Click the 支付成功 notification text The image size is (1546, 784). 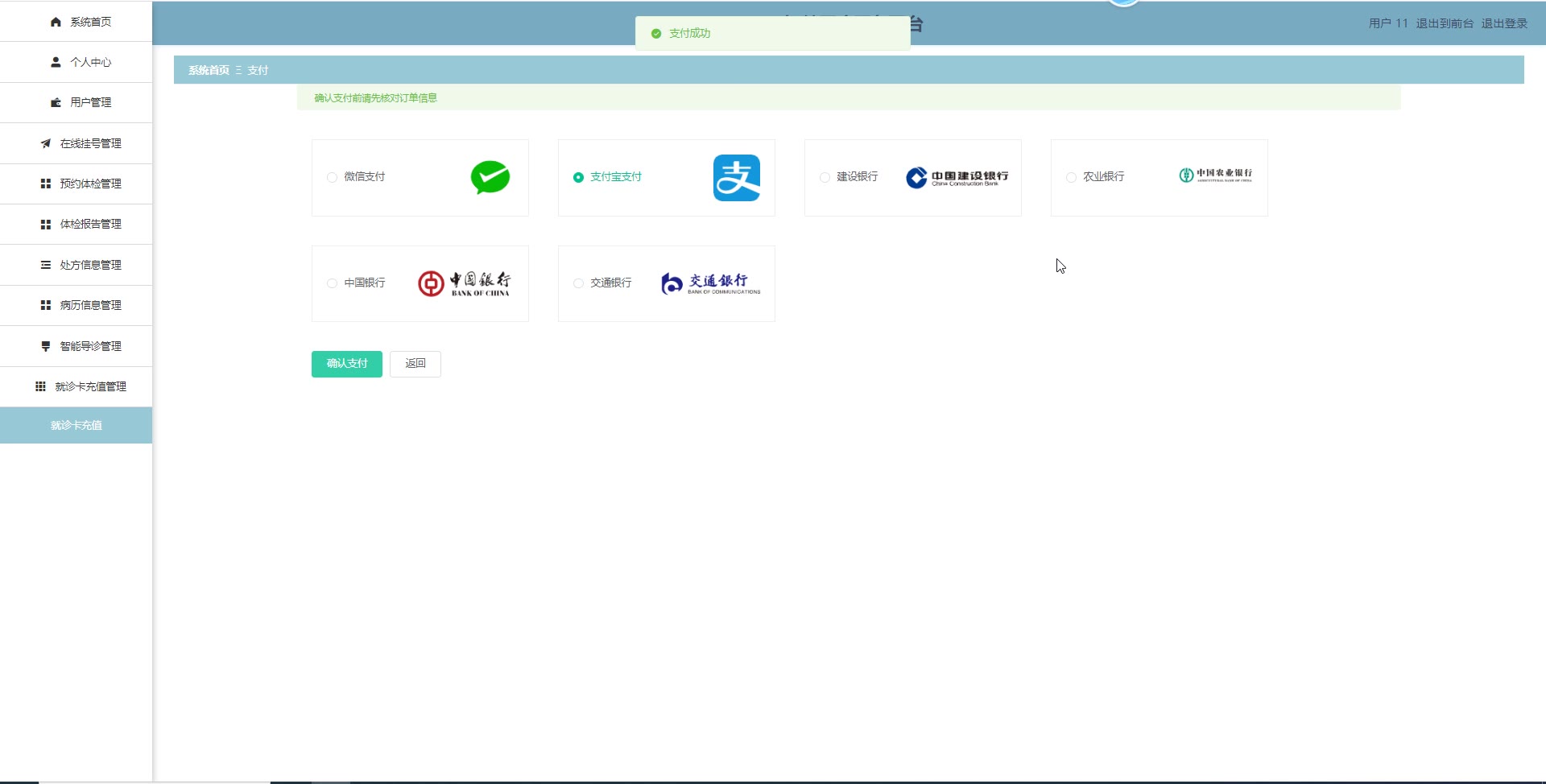690,34
